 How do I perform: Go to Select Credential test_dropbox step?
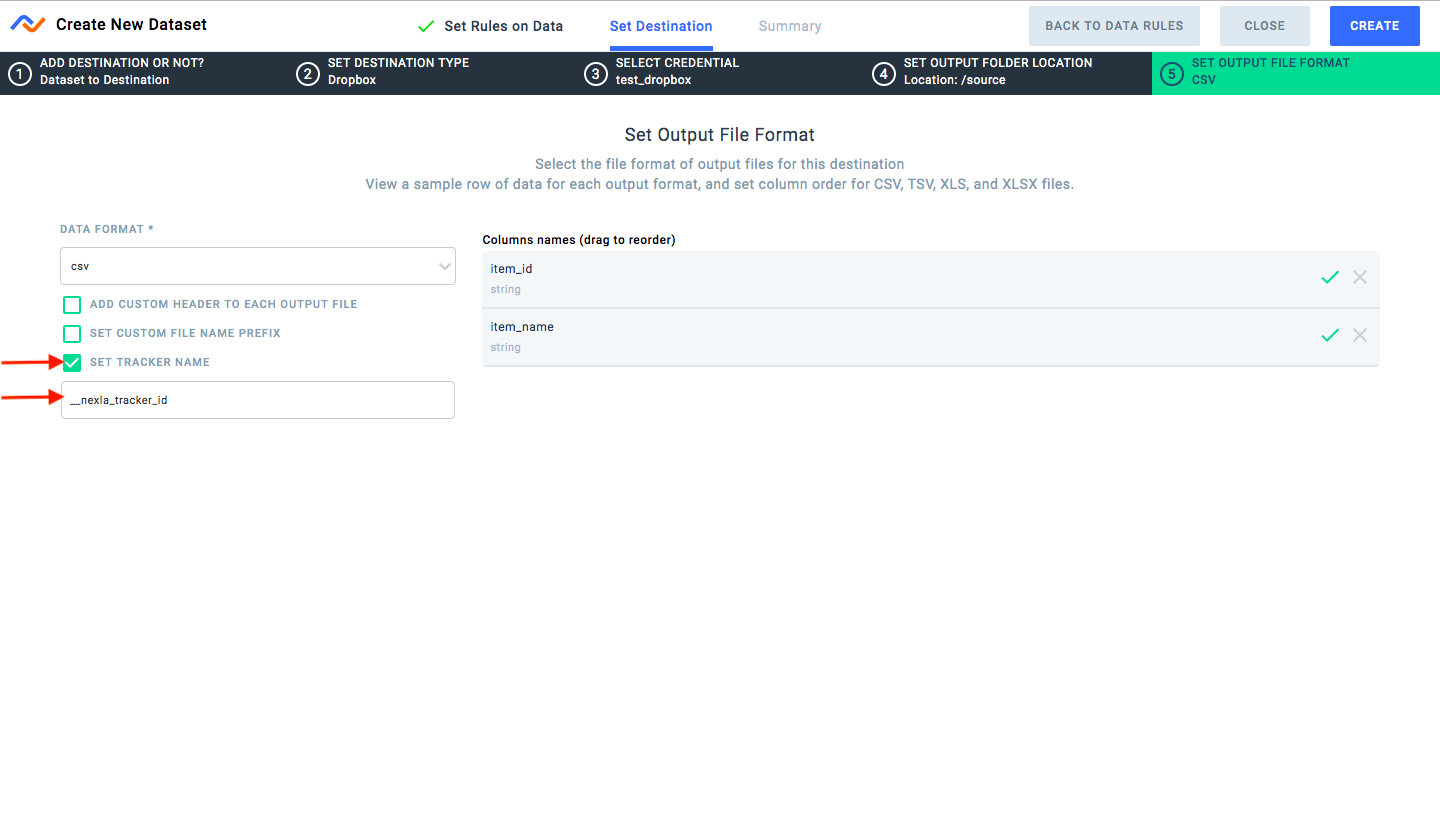(720, 73)
